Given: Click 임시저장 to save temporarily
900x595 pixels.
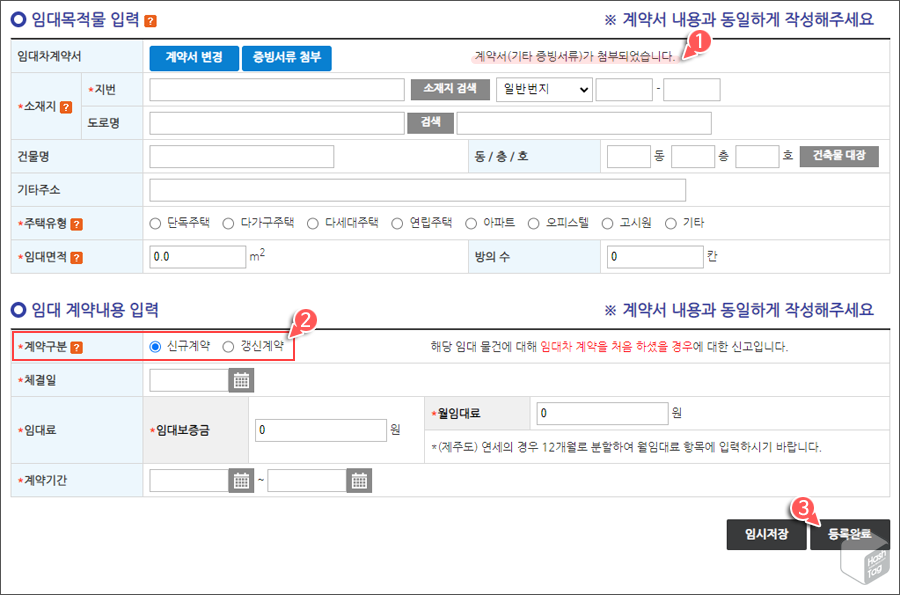Looking at the screenshot, I should pos(765,535).
